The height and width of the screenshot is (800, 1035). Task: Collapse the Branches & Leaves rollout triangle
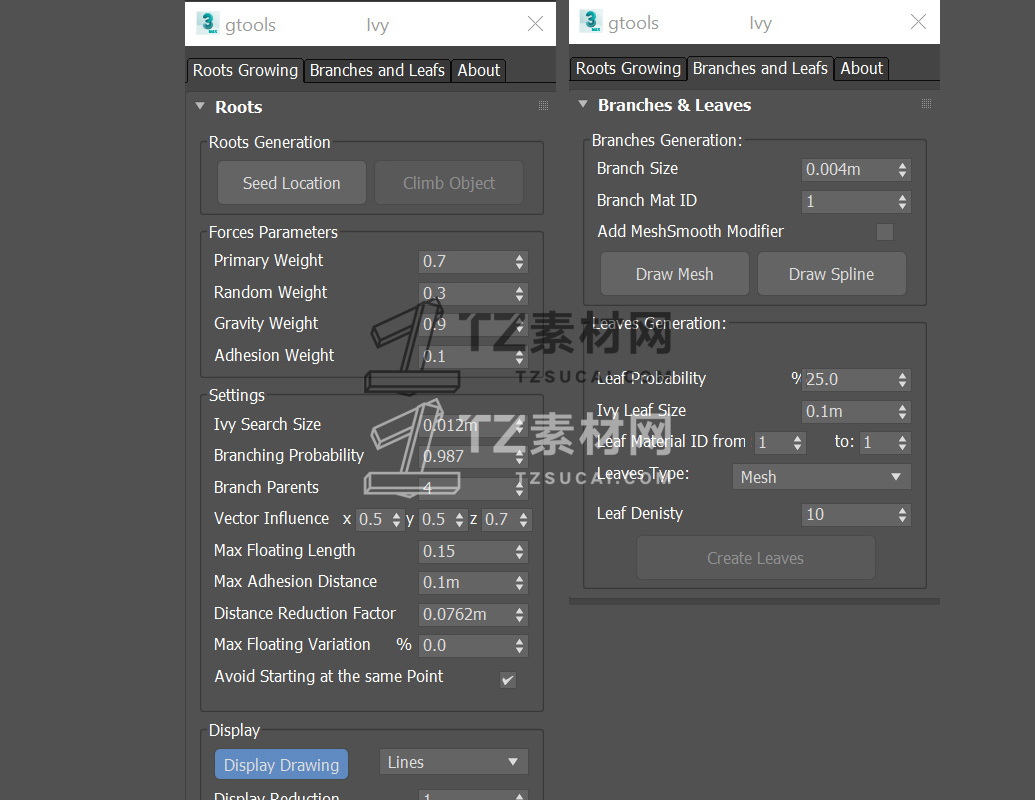tap(583, 104)
